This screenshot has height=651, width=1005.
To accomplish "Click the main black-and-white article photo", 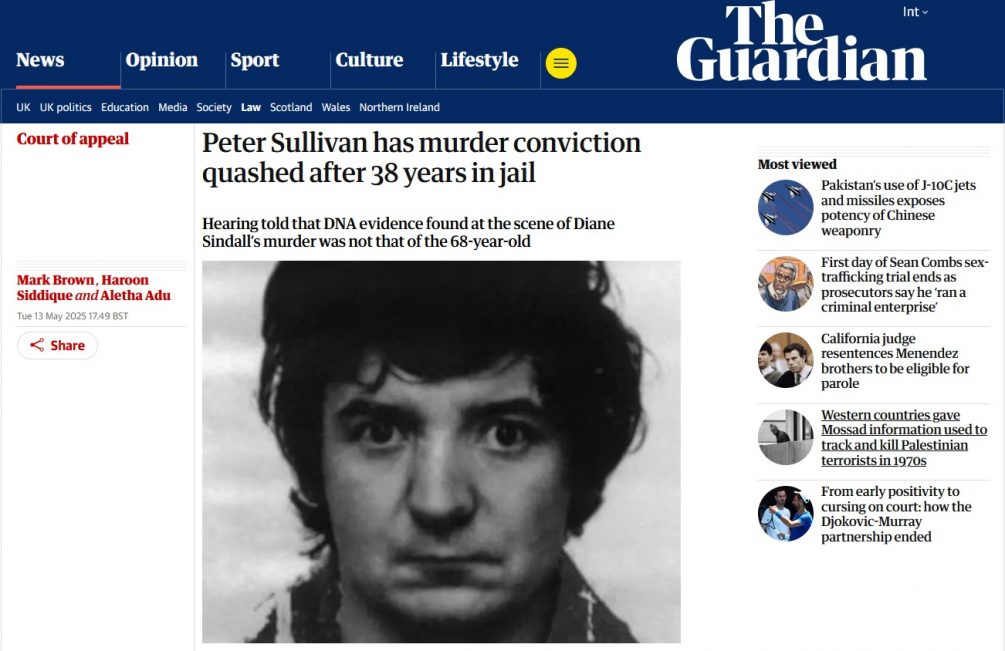I will click(x=441, y=452).
